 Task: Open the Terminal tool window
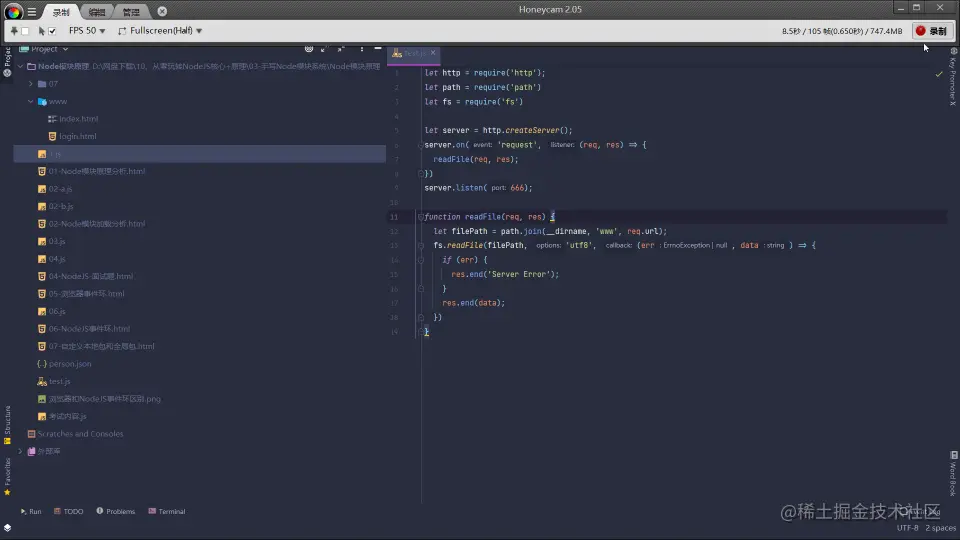click(167, 511)
